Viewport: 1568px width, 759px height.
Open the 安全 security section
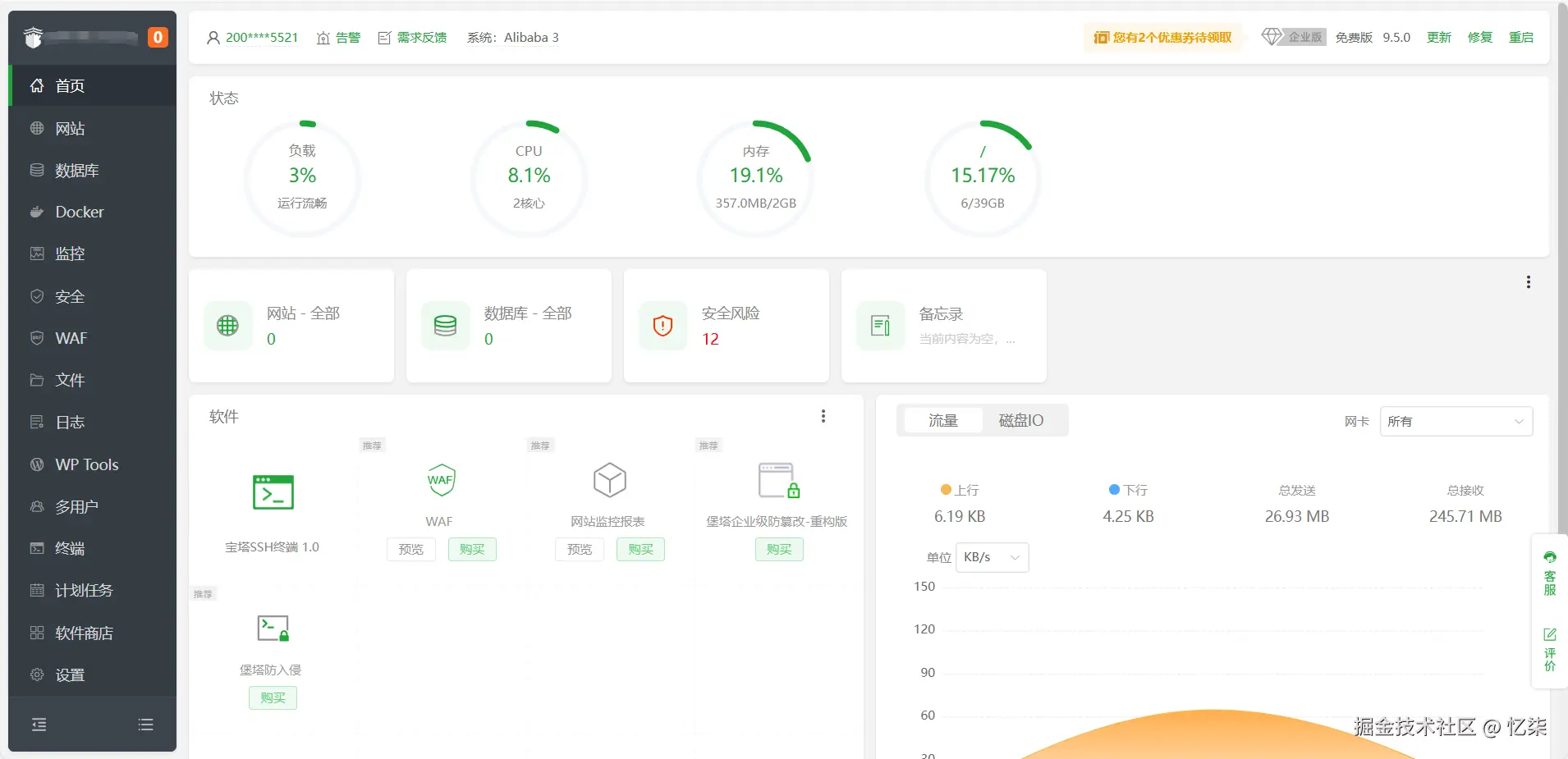93,296
